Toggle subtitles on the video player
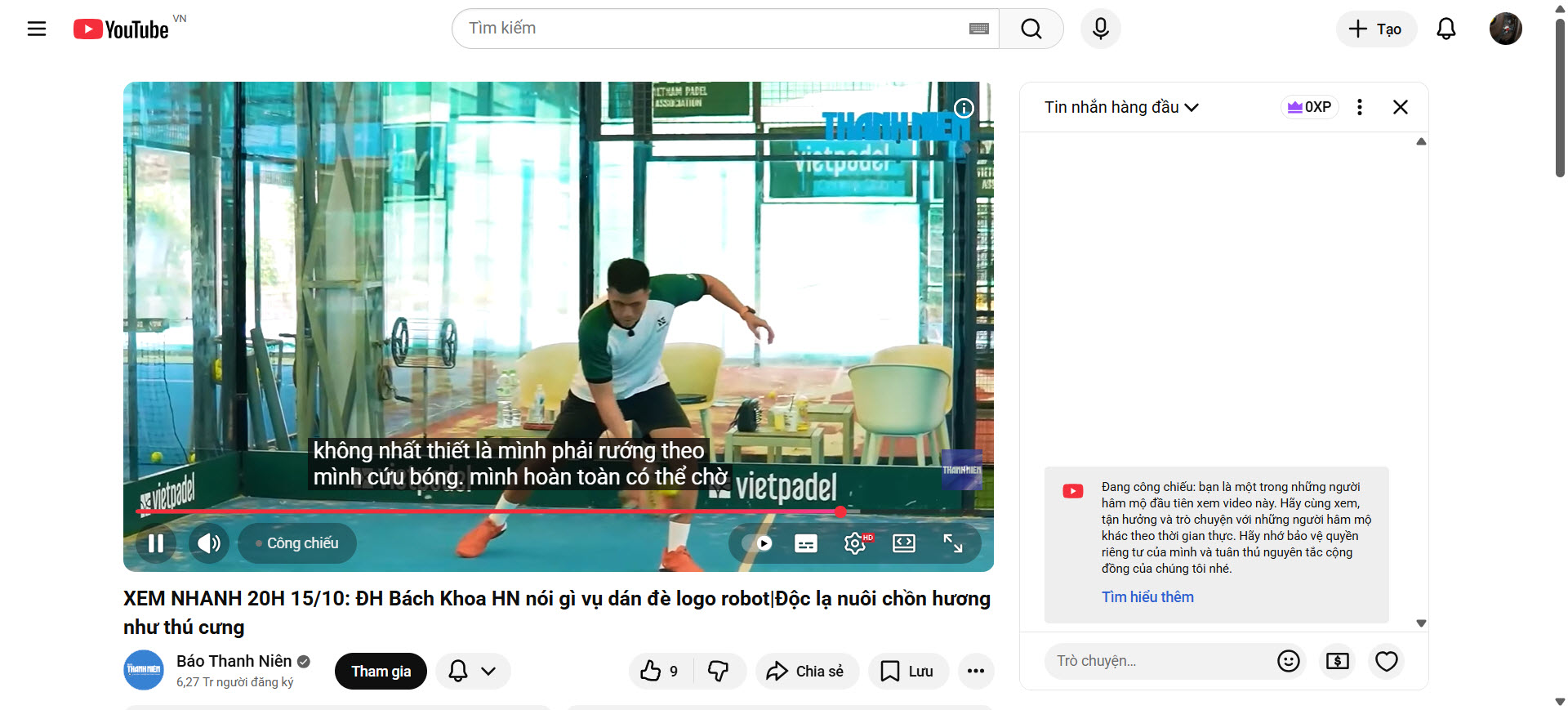This screenshot has height=710, width=1568. (x=805, y=543)
